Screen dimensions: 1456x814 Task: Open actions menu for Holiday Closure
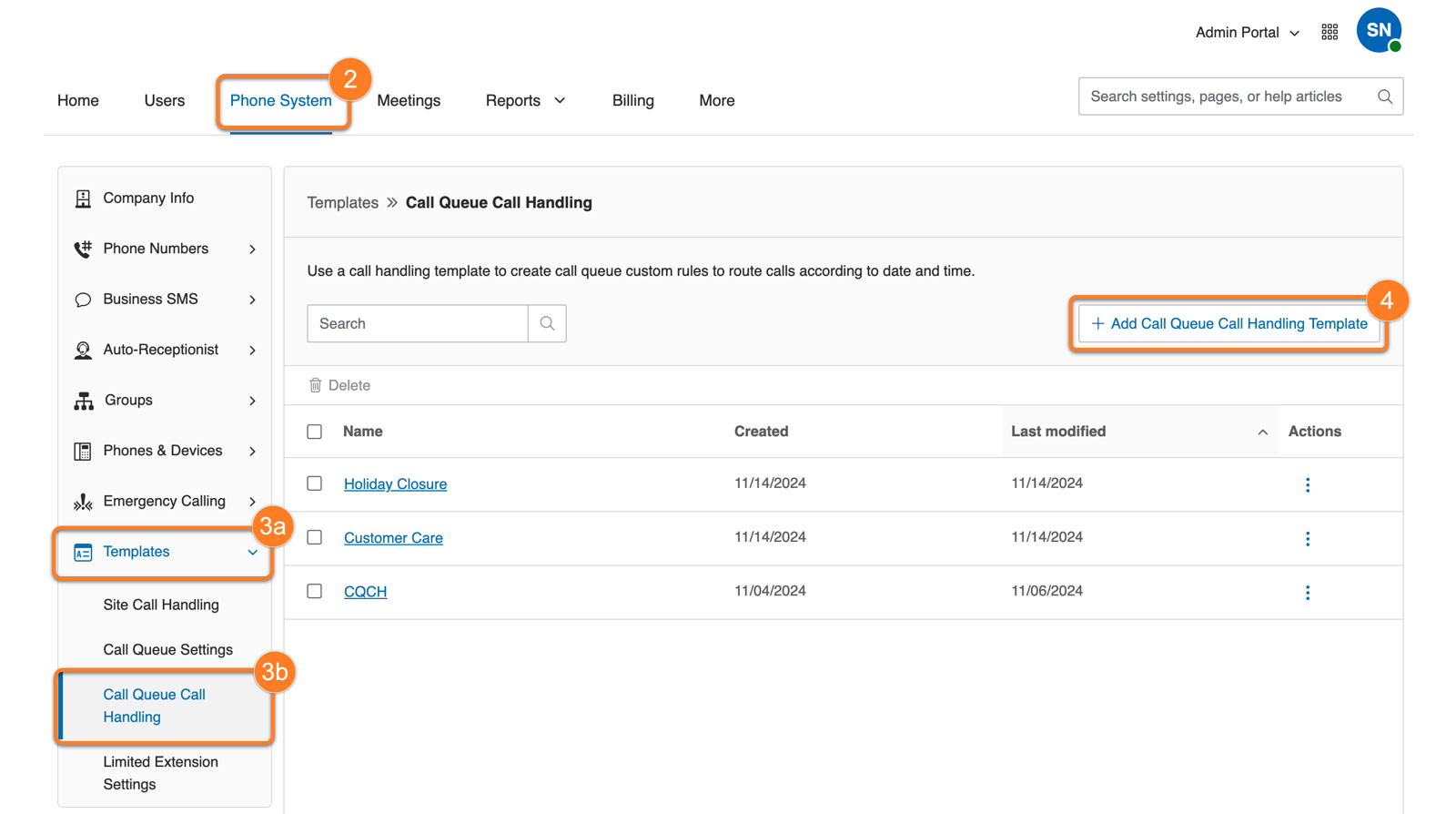[x=1308, y=484]
